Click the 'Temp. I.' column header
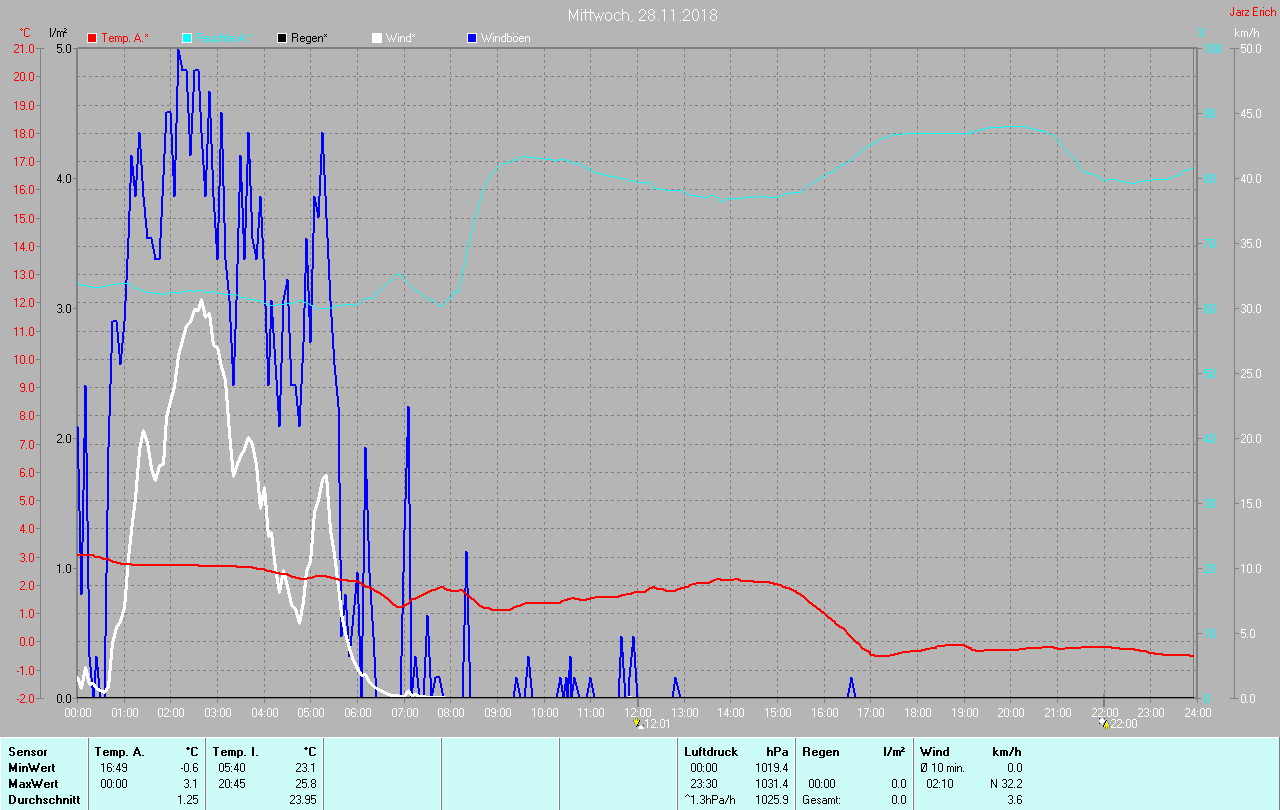The width and height of the screenshot is (1280, 810). coord(234,752)
